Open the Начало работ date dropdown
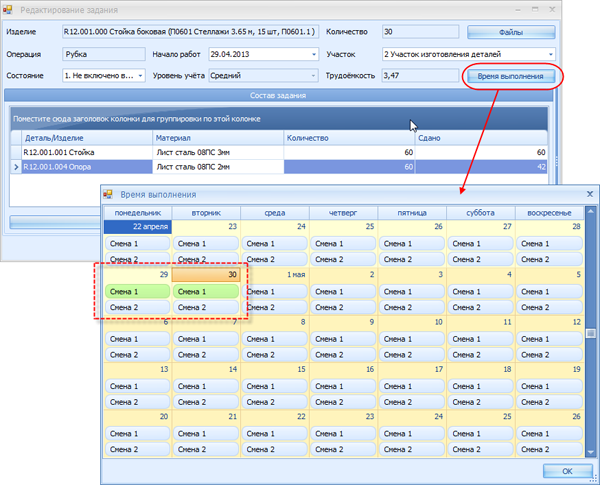 314,54
